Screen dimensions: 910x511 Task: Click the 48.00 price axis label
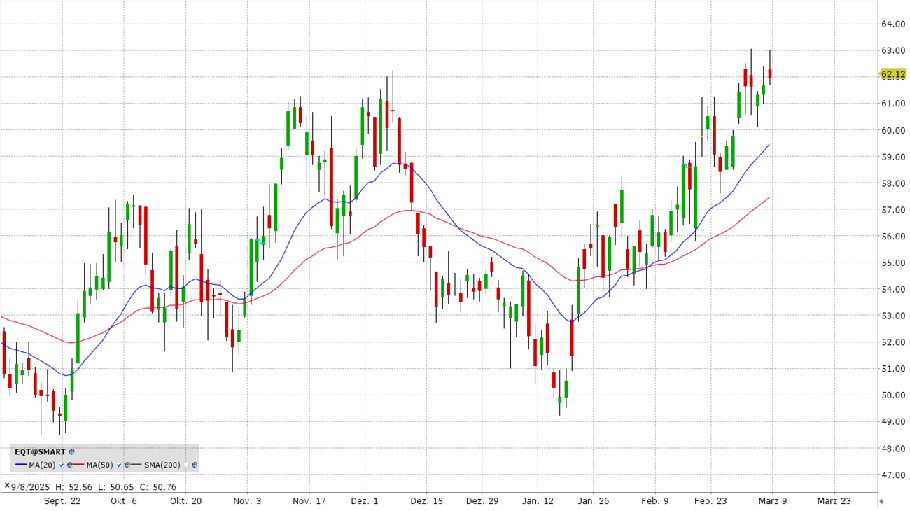point(893,448)
